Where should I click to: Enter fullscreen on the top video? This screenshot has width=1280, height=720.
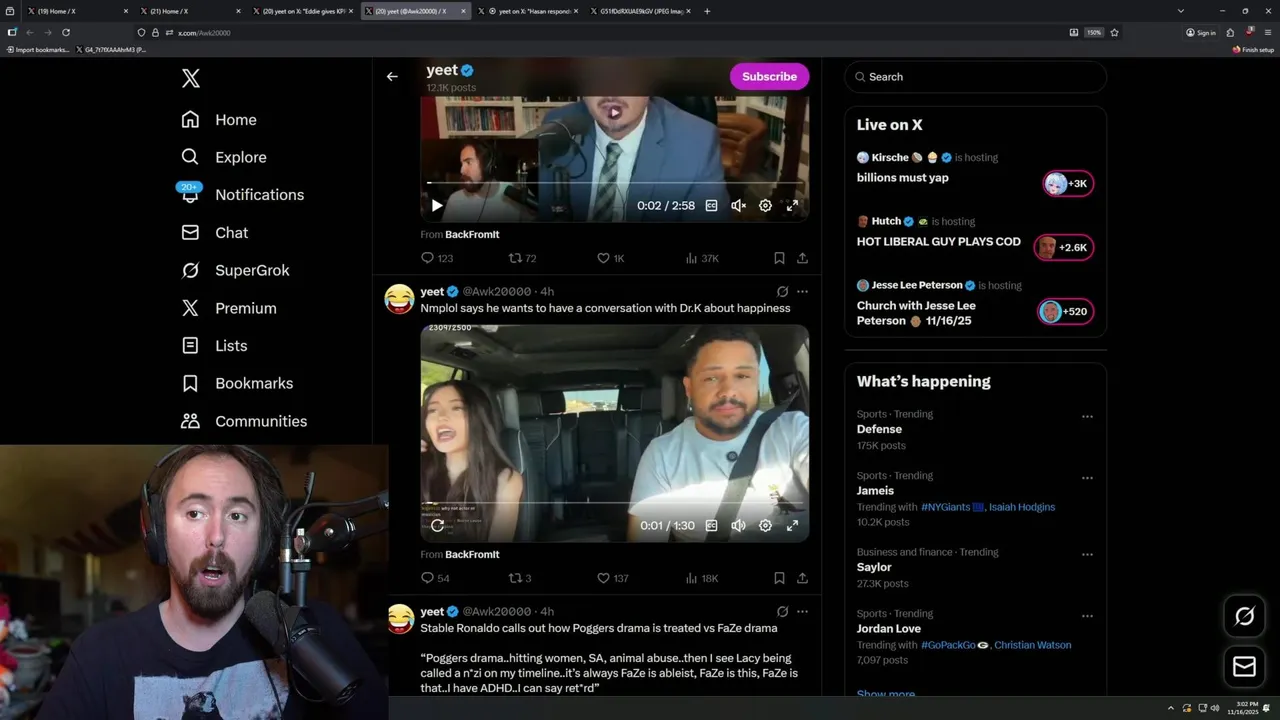tap(792, 206)
